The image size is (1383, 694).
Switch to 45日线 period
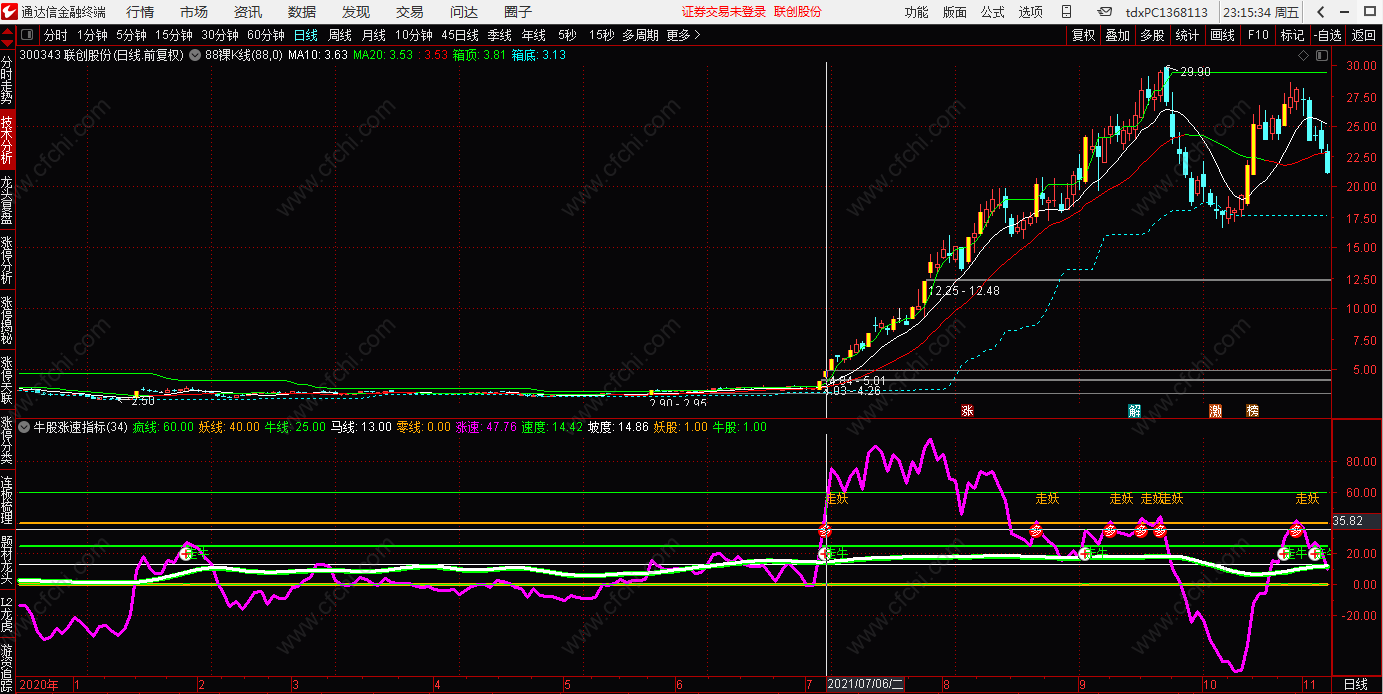point(460,35)
